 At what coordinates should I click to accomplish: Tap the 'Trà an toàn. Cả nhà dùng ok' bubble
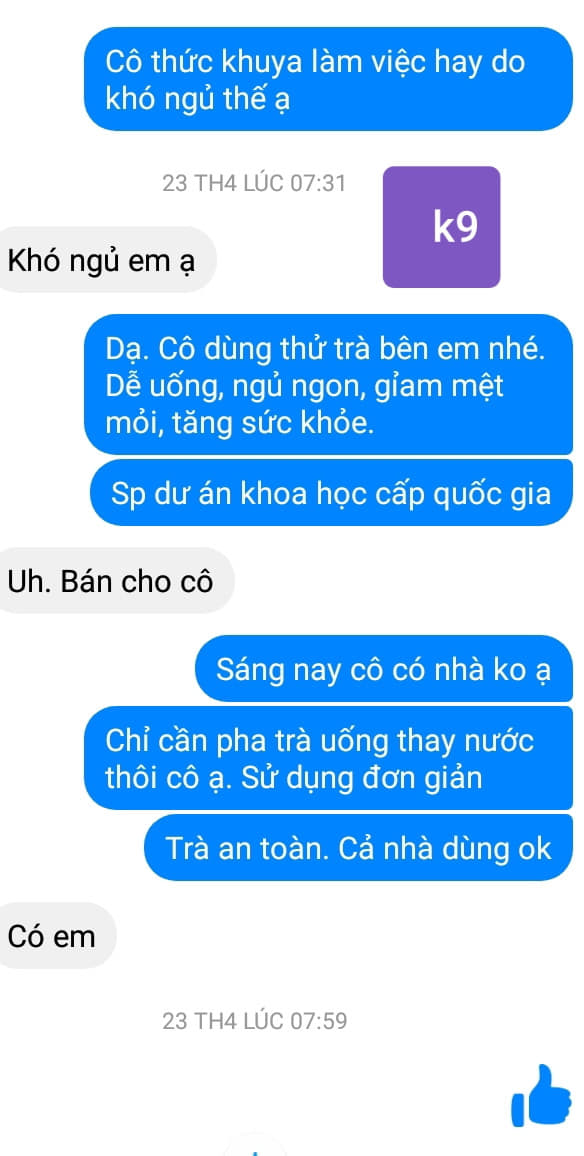point(358,847)
